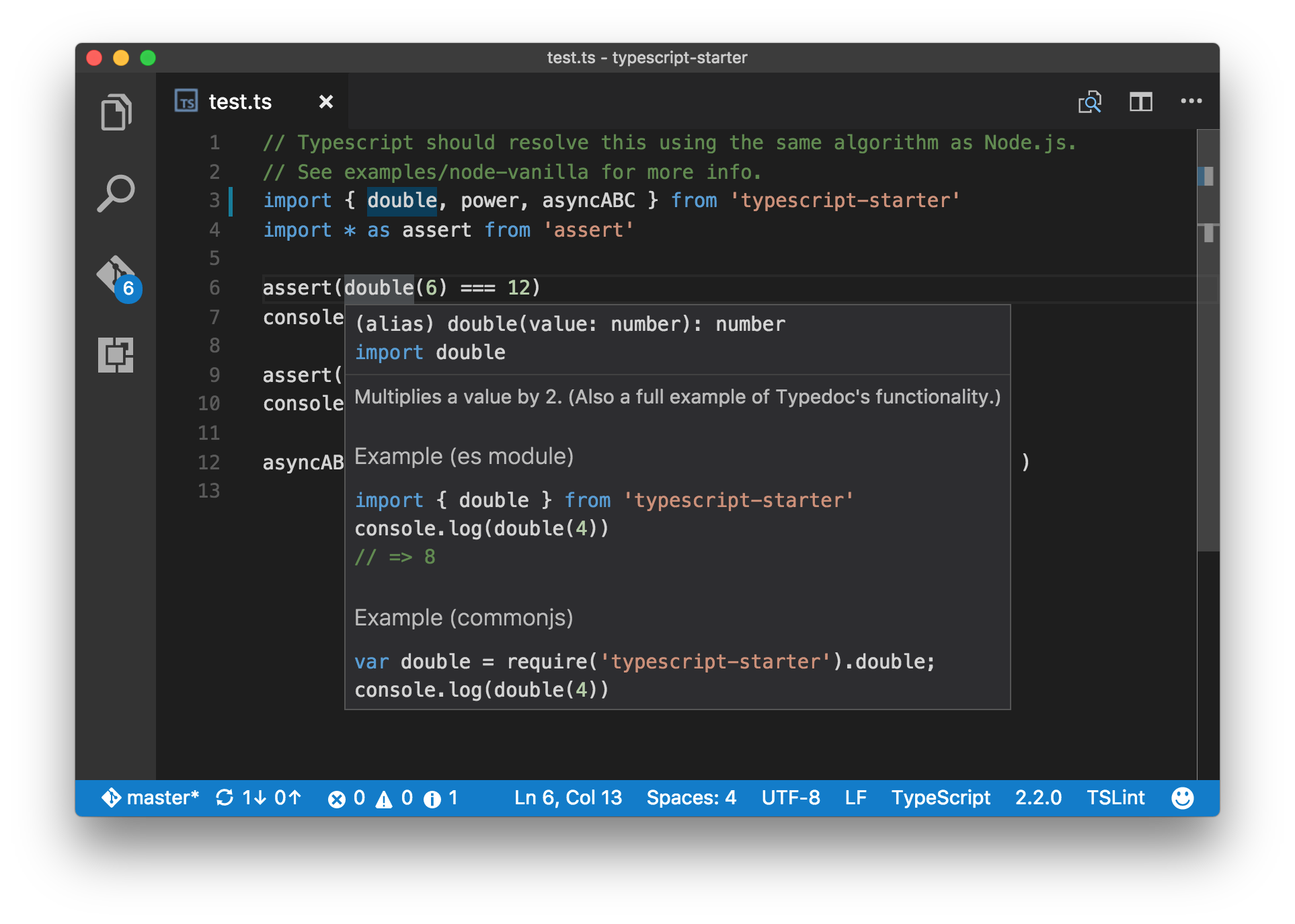Click 'assert' string on line 4
Viewport: 1295px width, 924px height.
(588, 230)
